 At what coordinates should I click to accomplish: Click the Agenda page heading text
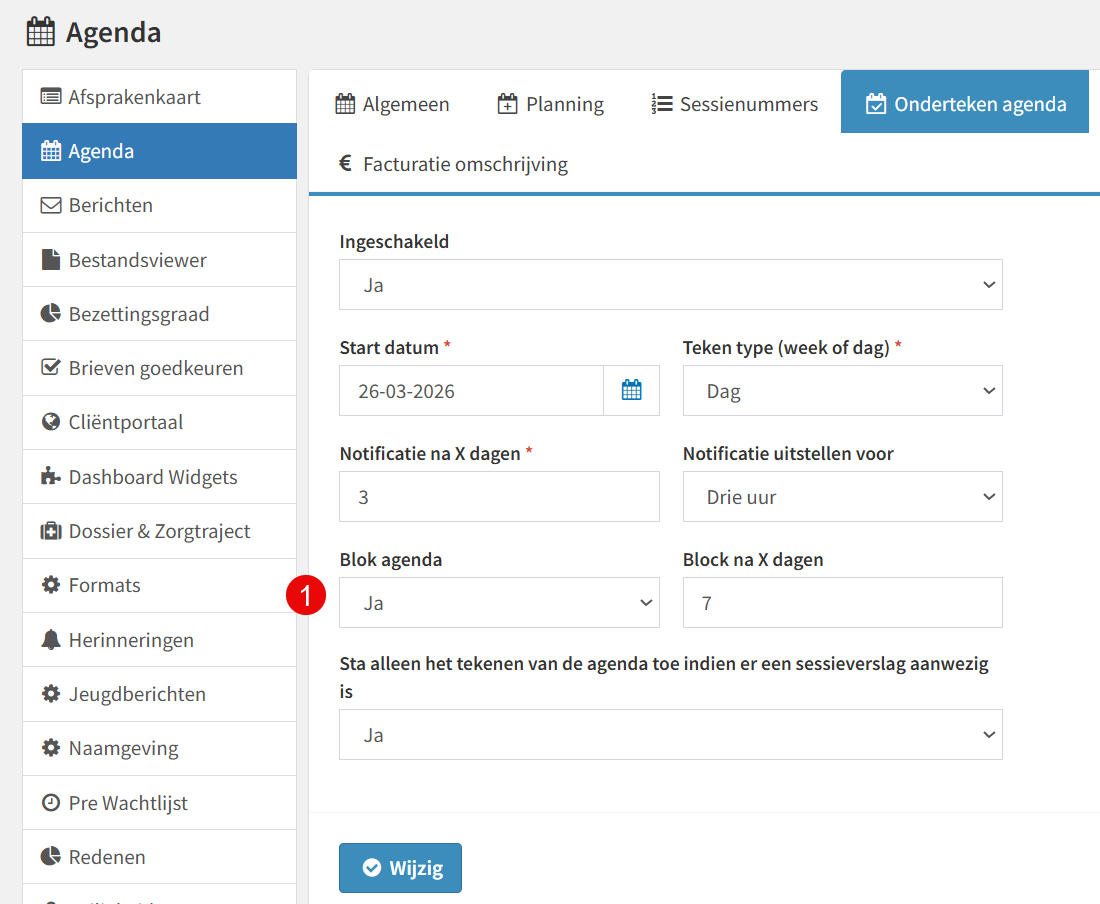tap(114, 33)
